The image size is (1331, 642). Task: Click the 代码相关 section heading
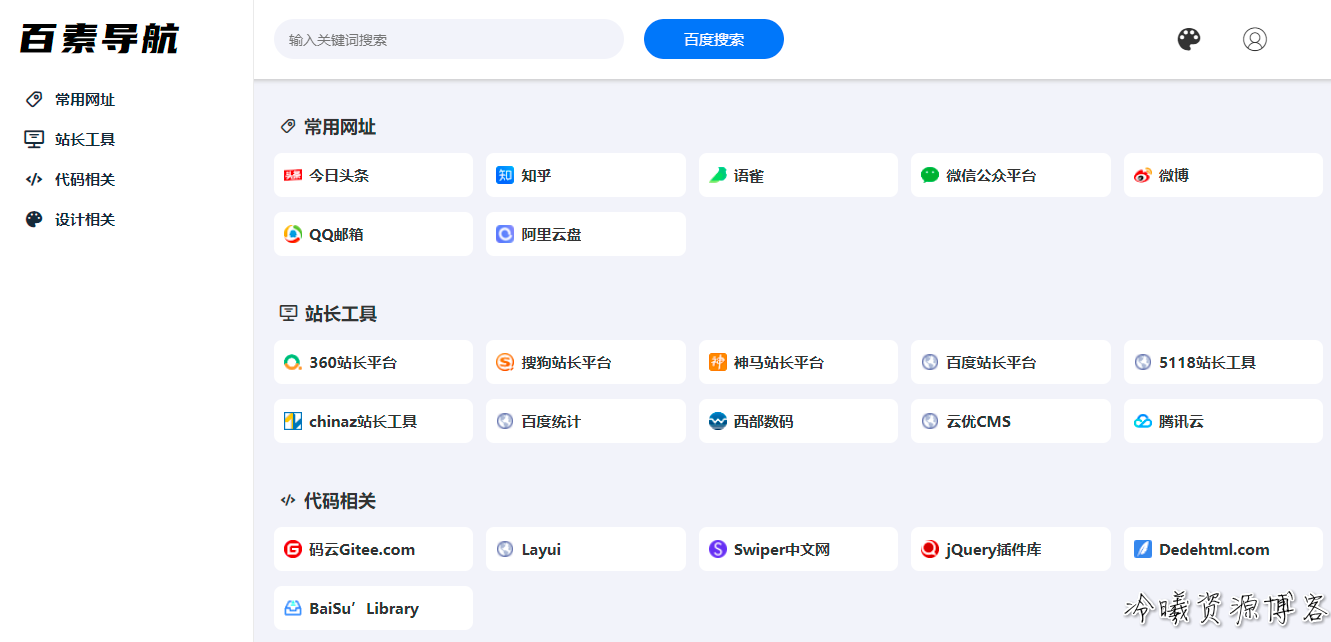340,501
